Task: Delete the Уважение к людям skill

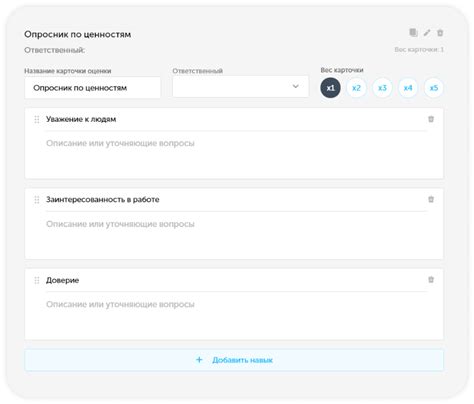Action: click(431, 119)
